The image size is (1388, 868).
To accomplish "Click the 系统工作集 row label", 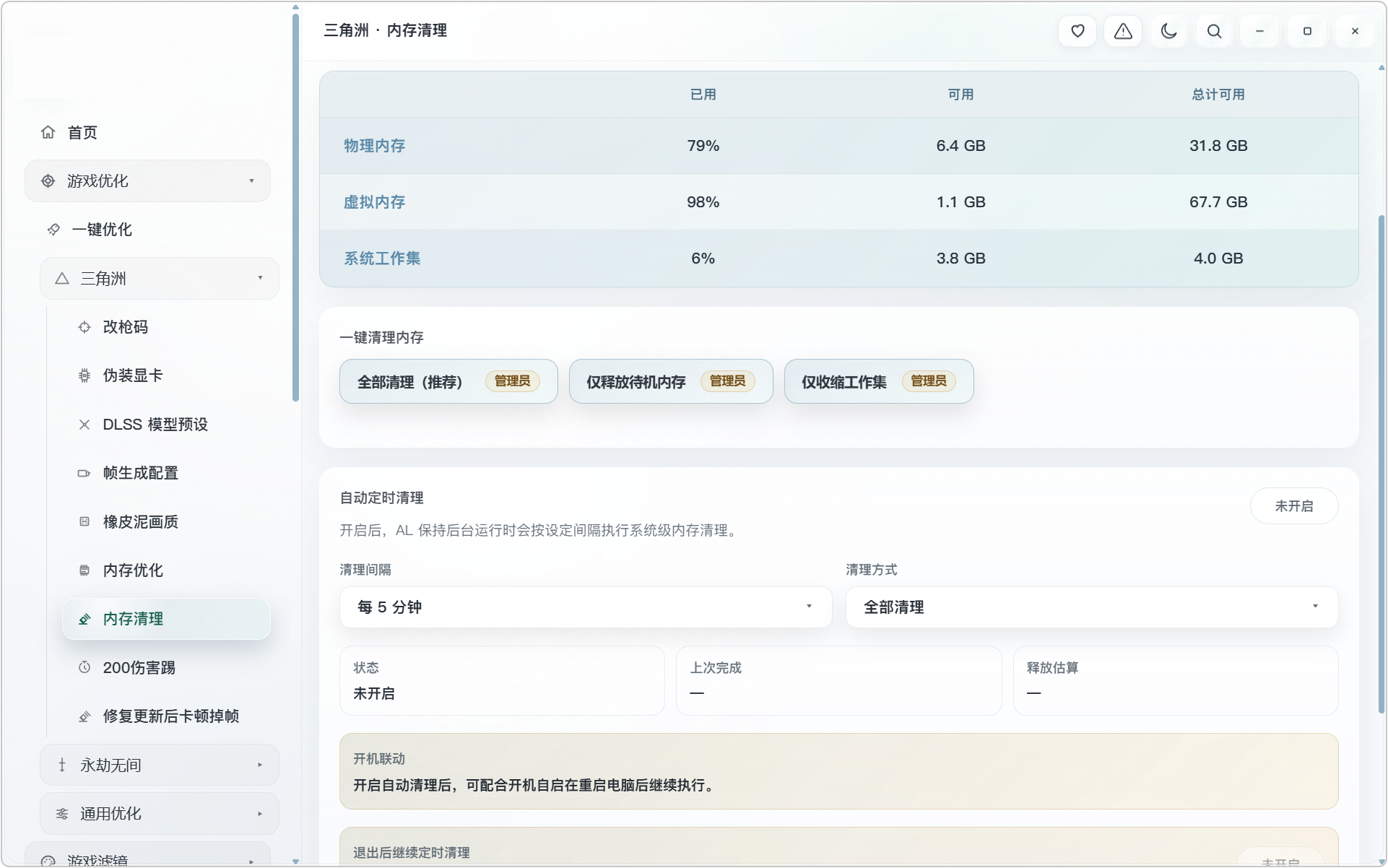I will (x=382, y=259).
